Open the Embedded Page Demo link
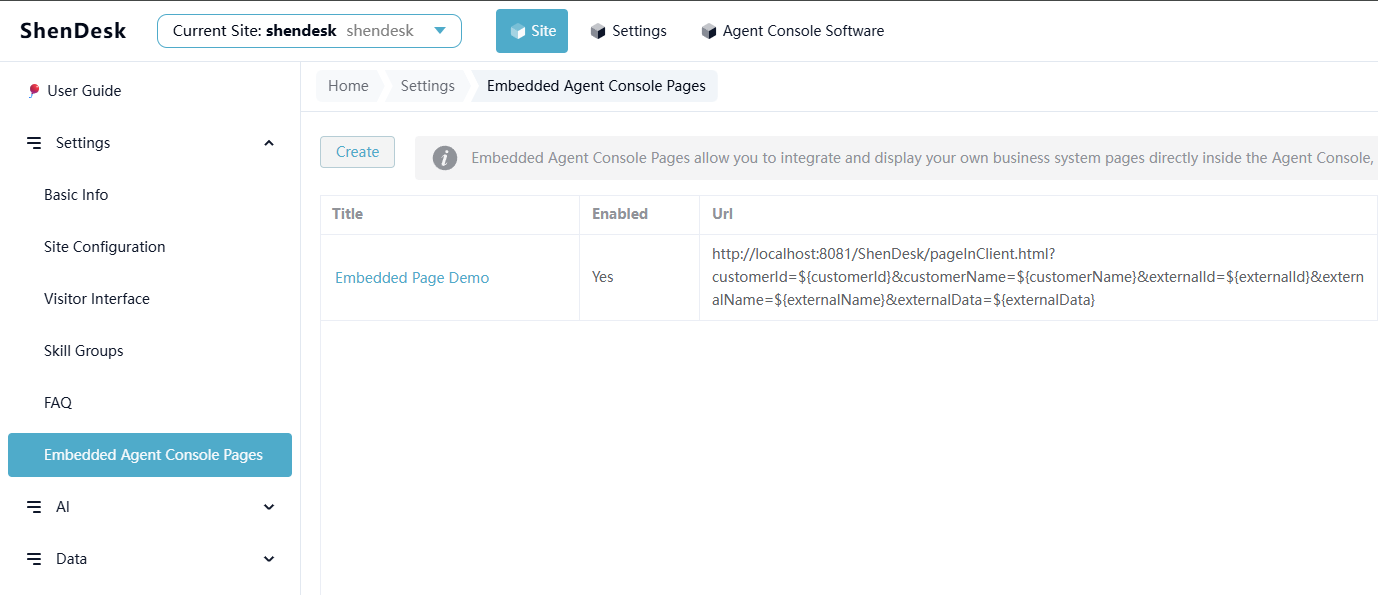 [412, 278]
